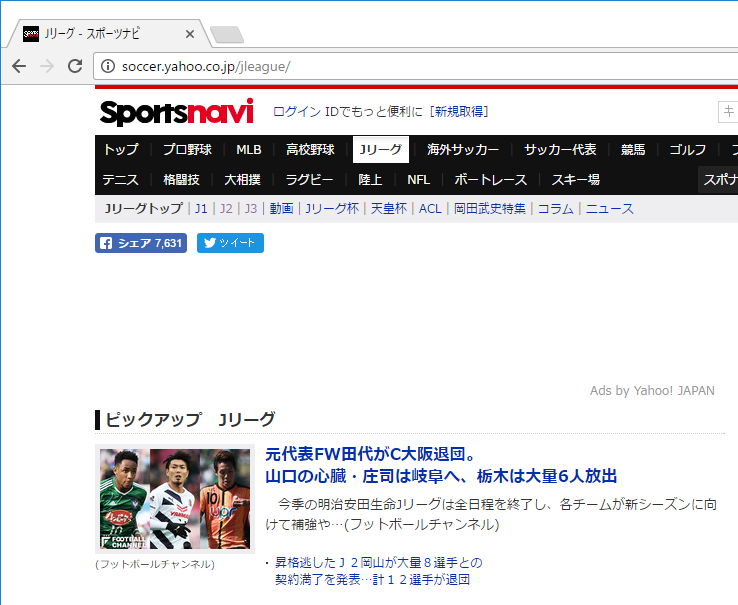Click the ログイン link
The height and width of the screenshot is (605, 738).
coord(297,111)
